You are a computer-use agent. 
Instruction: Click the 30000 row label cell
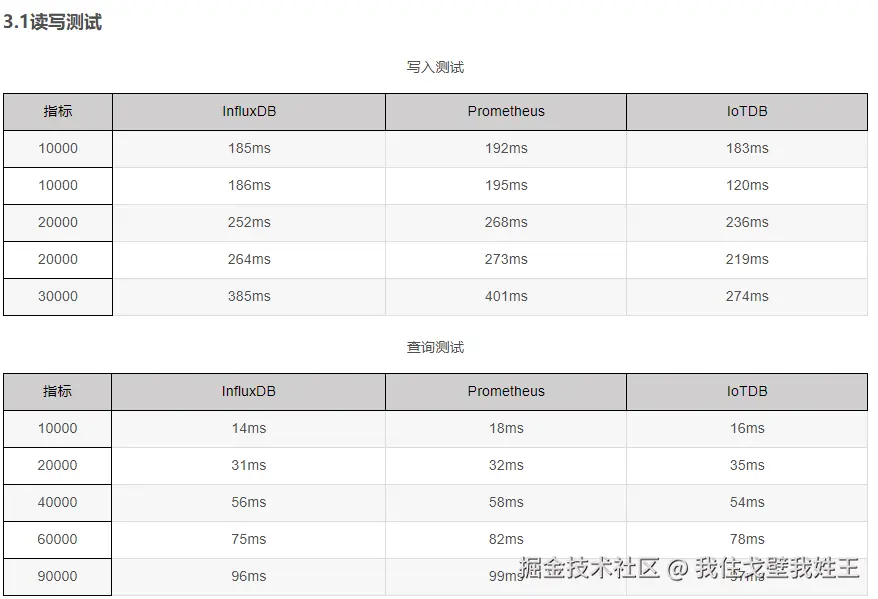[x=58, y=296]
